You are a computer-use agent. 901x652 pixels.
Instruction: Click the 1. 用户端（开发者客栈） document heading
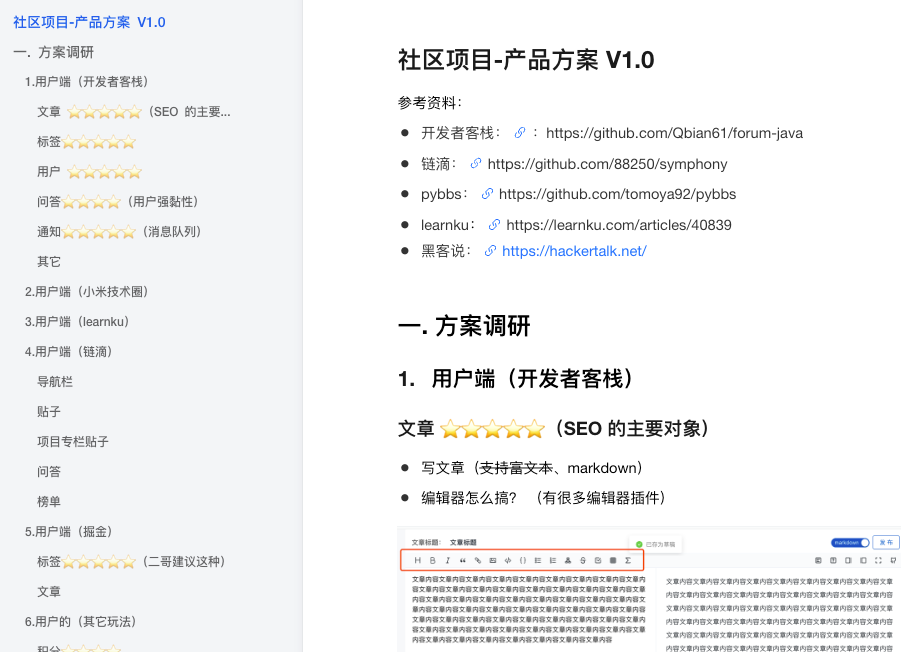pos(515,379)
